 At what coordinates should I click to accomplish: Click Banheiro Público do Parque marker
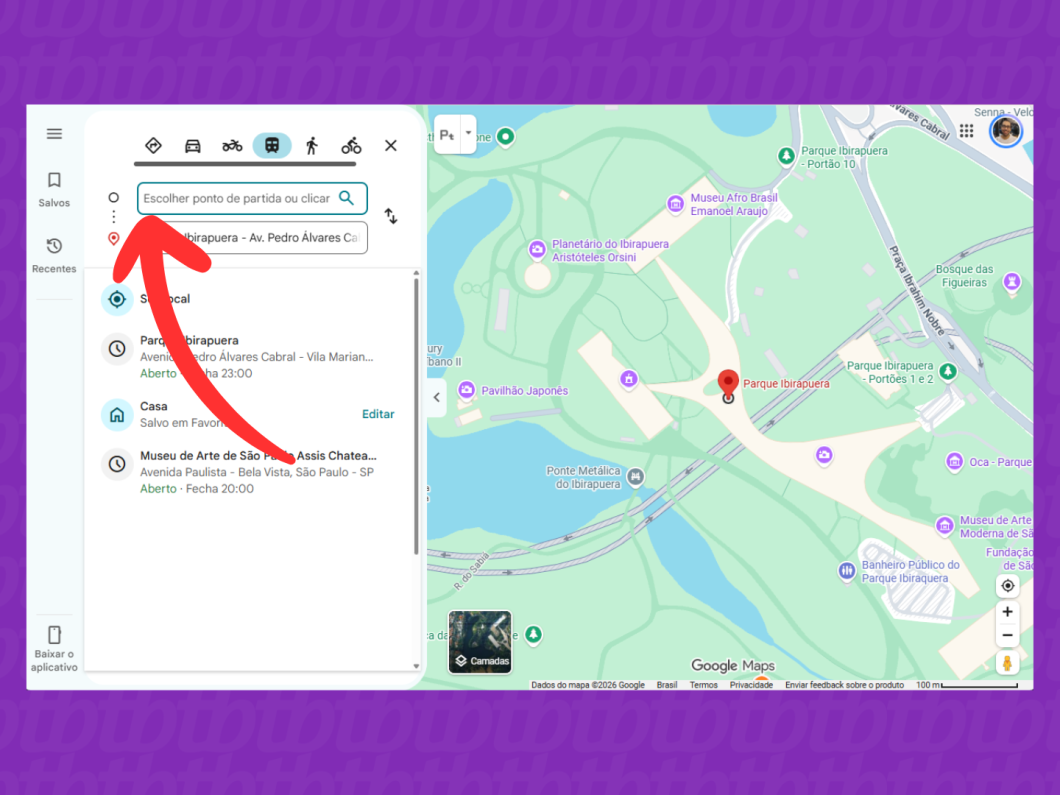click(847, 571)
